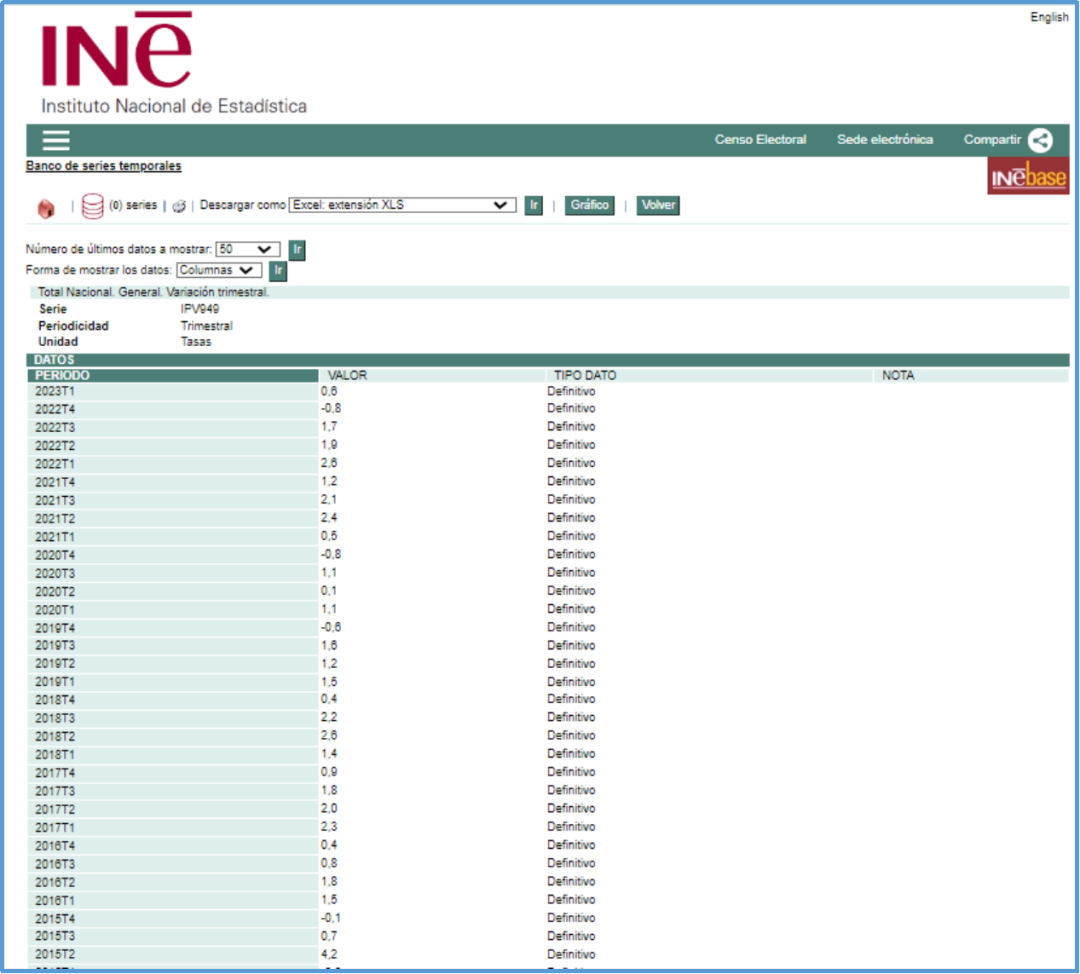Select the 2022T4 period cell
This screenshot has height=974, width=1080.
pos(173,409)
